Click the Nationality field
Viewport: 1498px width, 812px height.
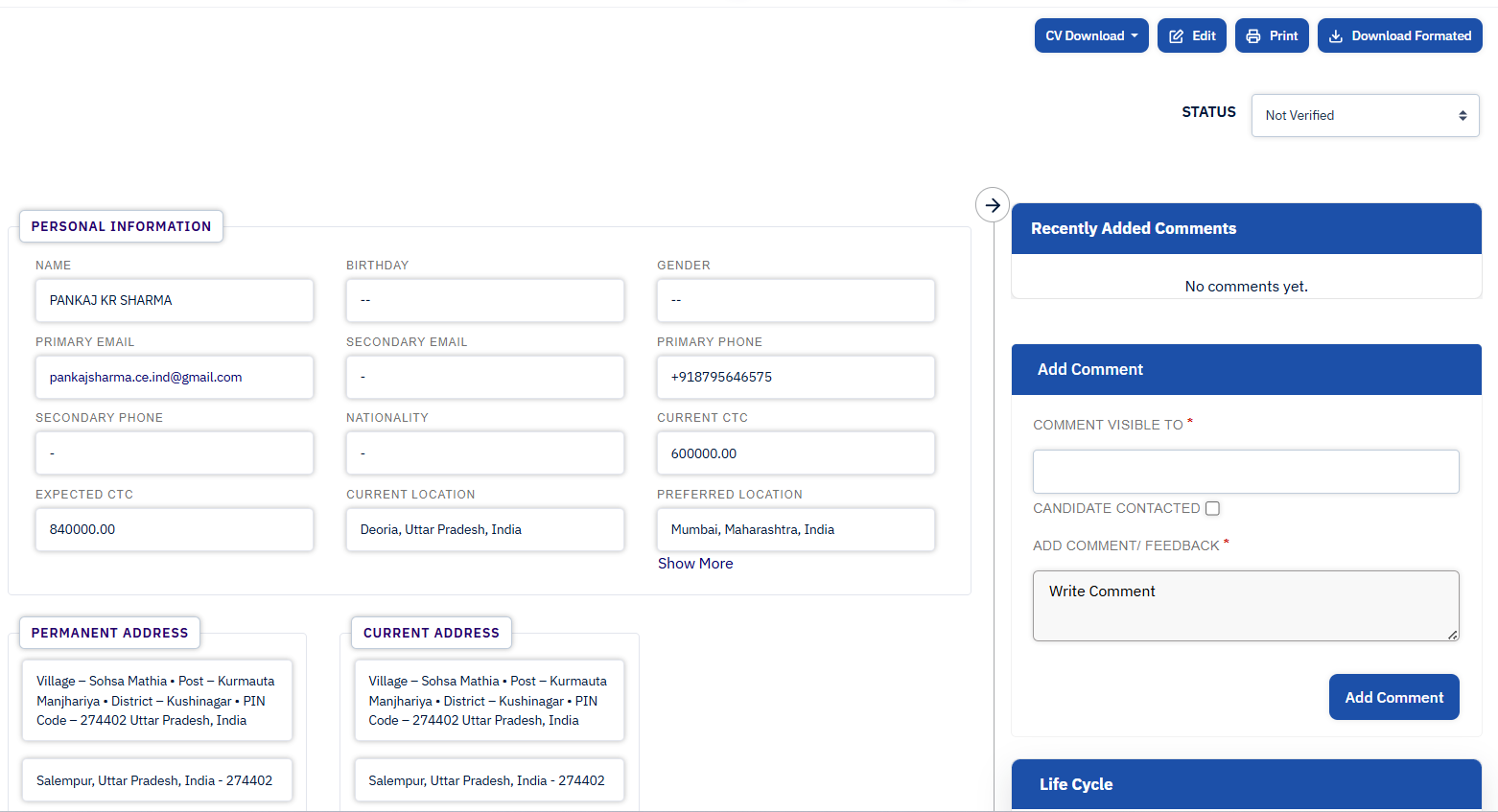tap(485, 453)
